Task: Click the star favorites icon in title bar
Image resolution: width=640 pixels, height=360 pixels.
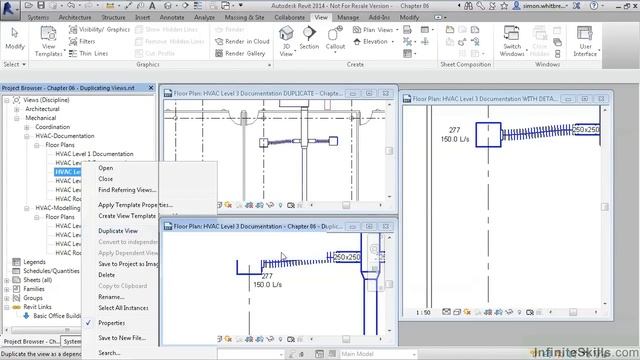Action: tap(504, 6)
